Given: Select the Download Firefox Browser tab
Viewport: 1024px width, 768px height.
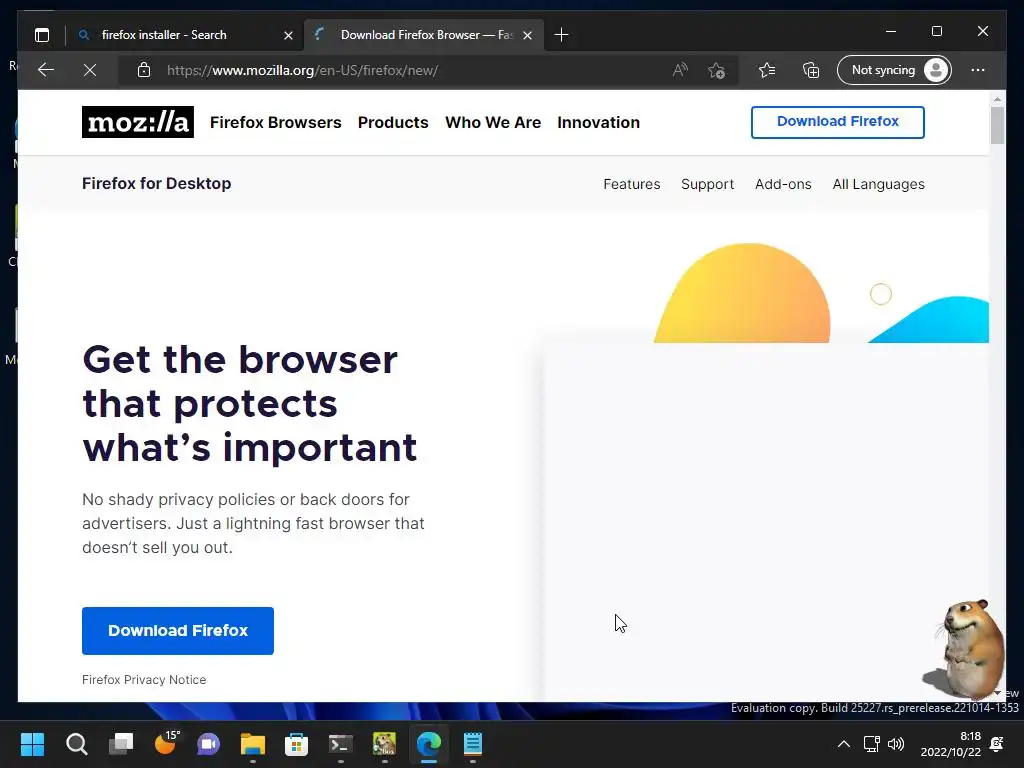Looking at the screenshot, I should [424, 35].
